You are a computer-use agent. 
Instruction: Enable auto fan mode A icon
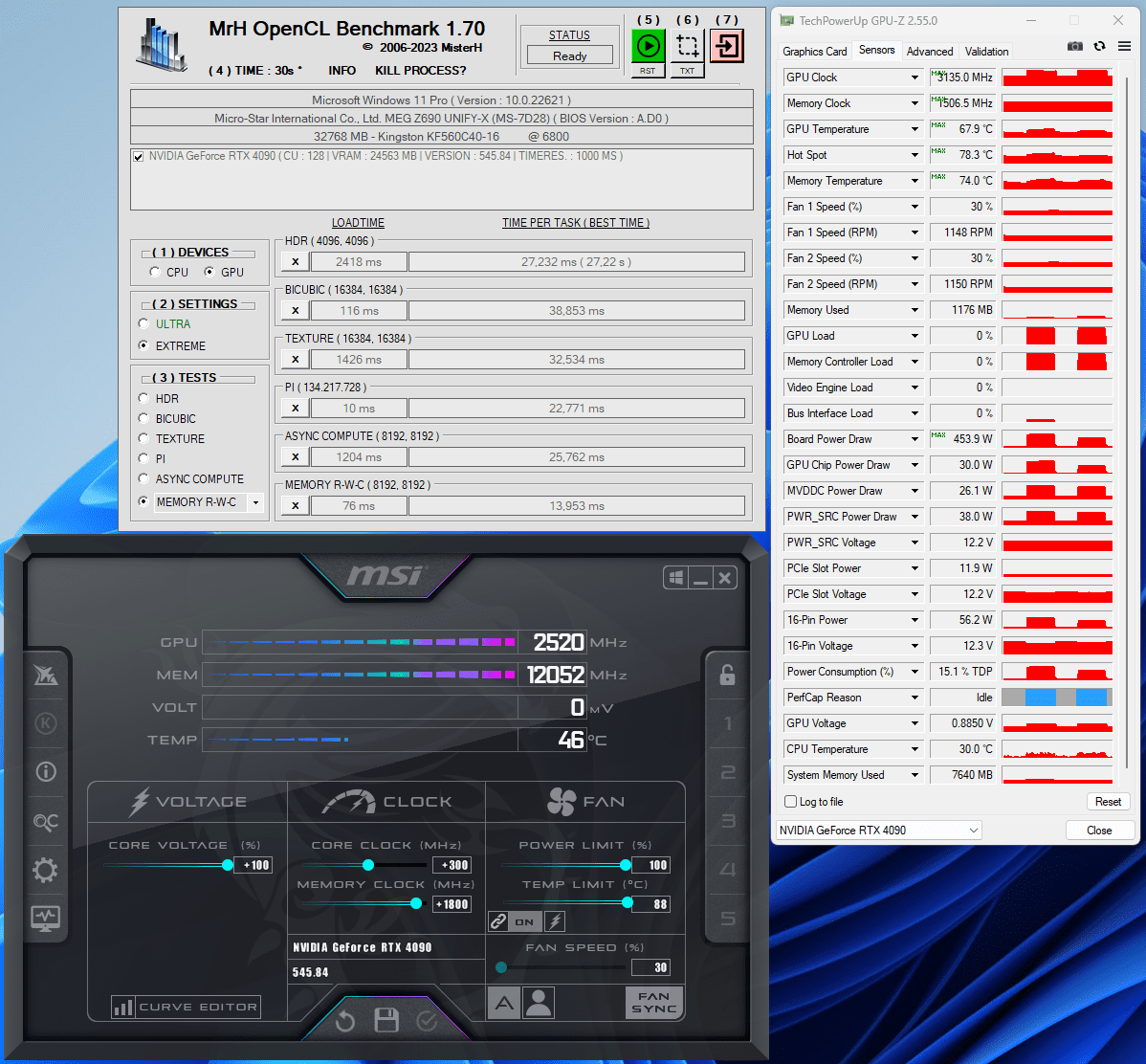point(504,1003)
